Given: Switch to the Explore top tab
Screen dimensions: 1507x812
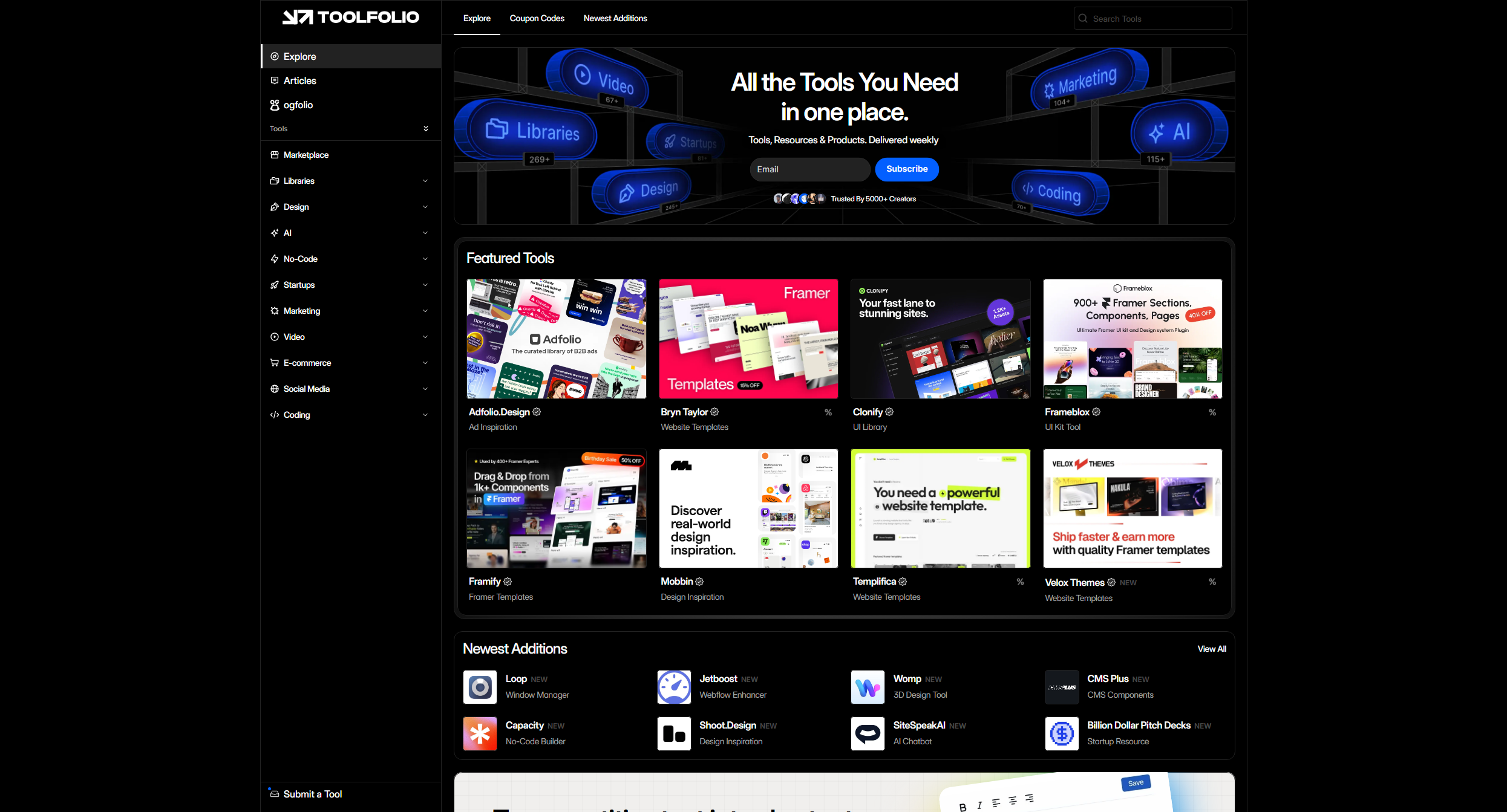Looking at the screenshot, I should [477, 18].
